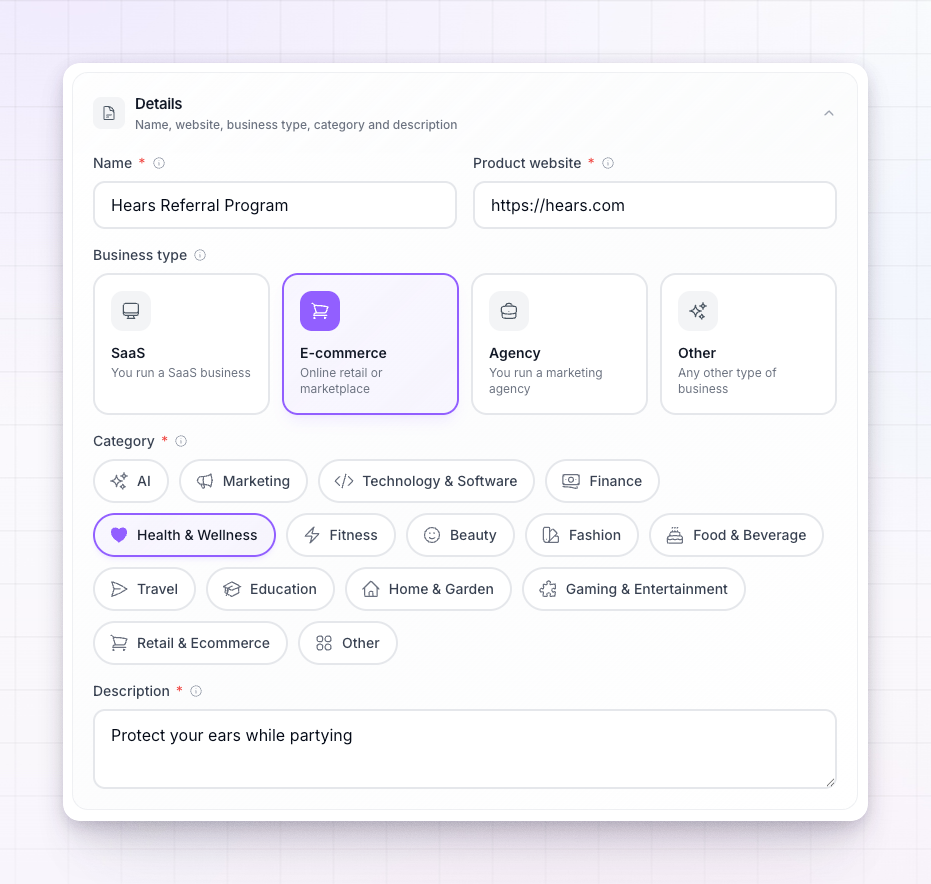Click the Other category grid icon
Viewport: 931px width, 884px height.
pos(324,643)
